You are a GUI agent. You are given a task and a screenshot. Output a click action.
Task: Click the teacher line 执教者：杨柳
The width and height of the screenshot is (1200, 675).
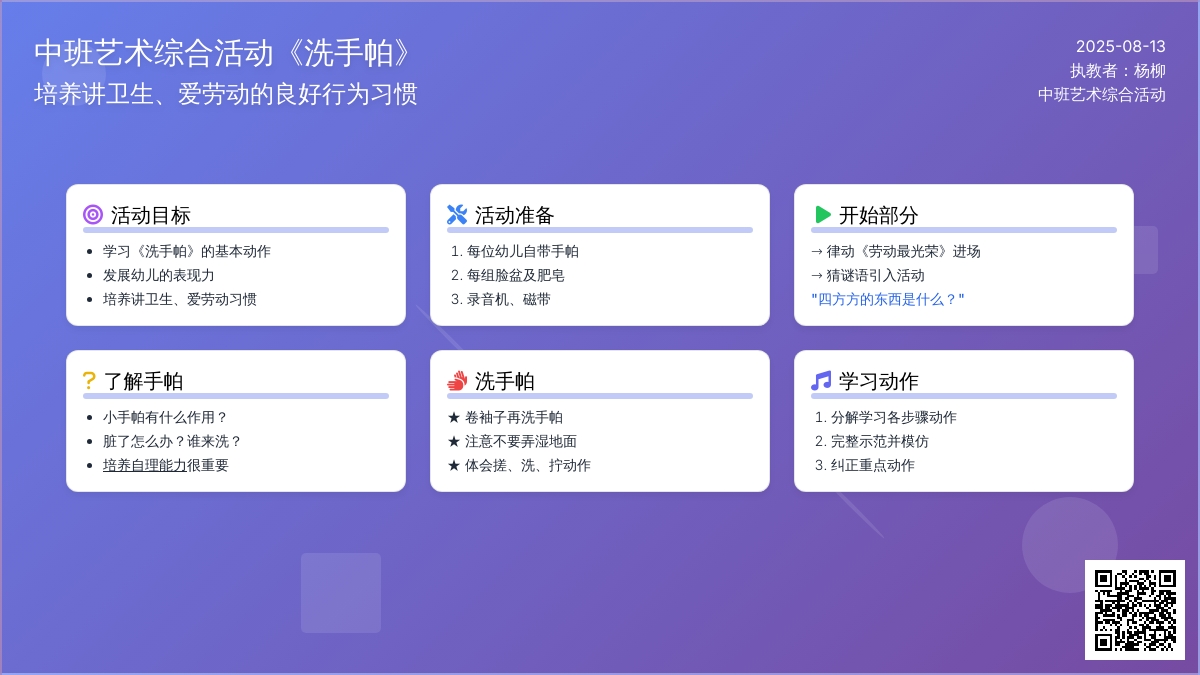point(1118,71)
